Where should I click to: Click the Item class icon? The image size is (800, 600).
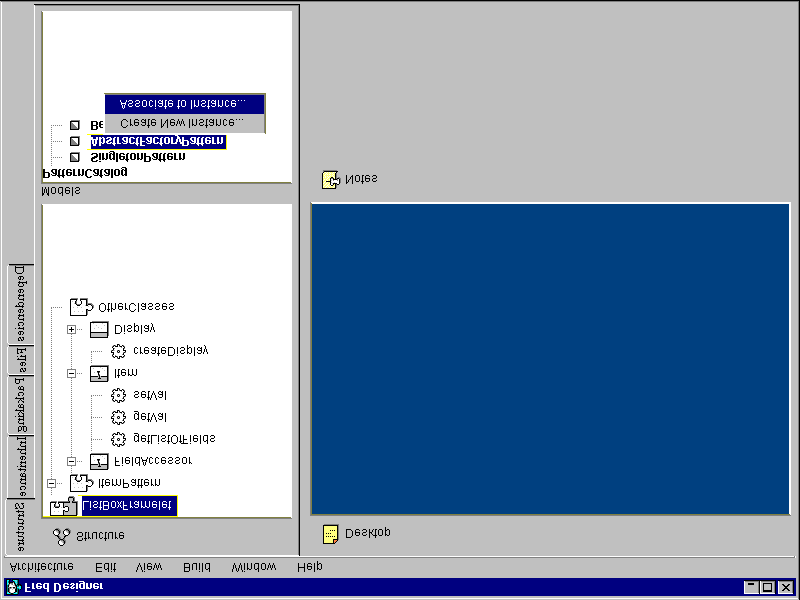[x=99, y=373]
